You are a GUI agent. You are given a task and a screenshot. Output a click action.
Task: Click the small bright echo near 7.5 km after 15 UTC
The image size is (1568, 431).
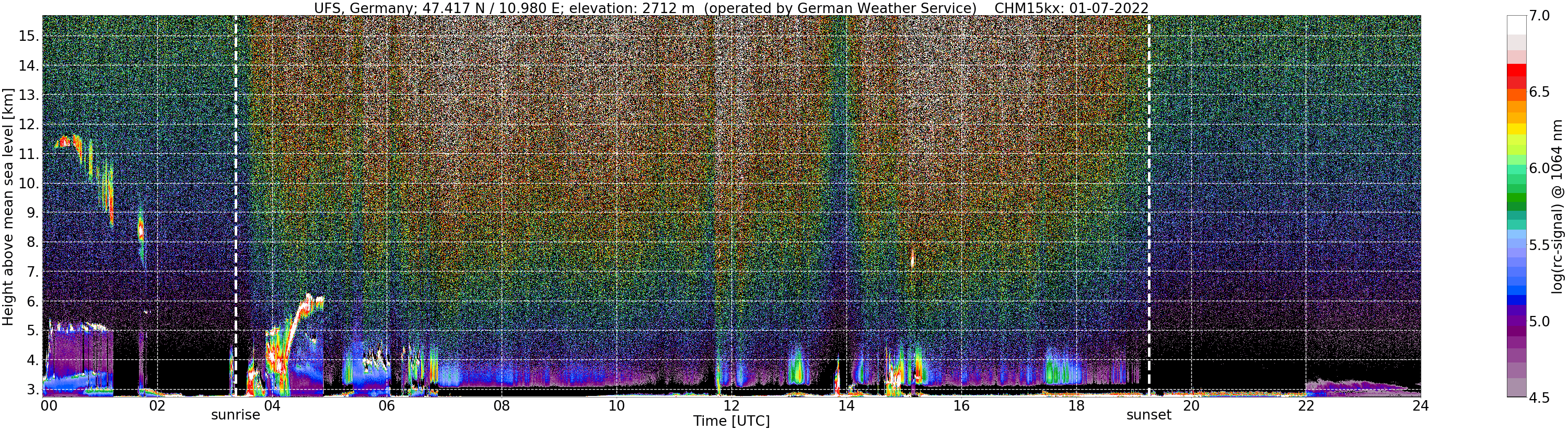point(912,258)
